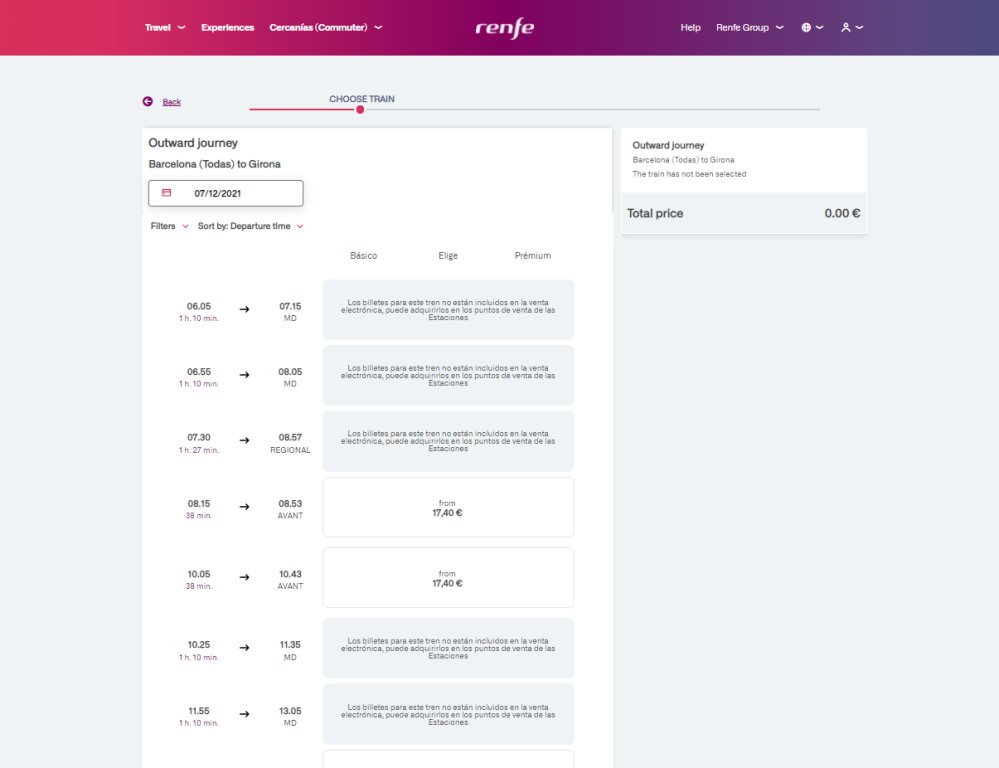Click the arrow of the 06.05 train

pos(245,309)
